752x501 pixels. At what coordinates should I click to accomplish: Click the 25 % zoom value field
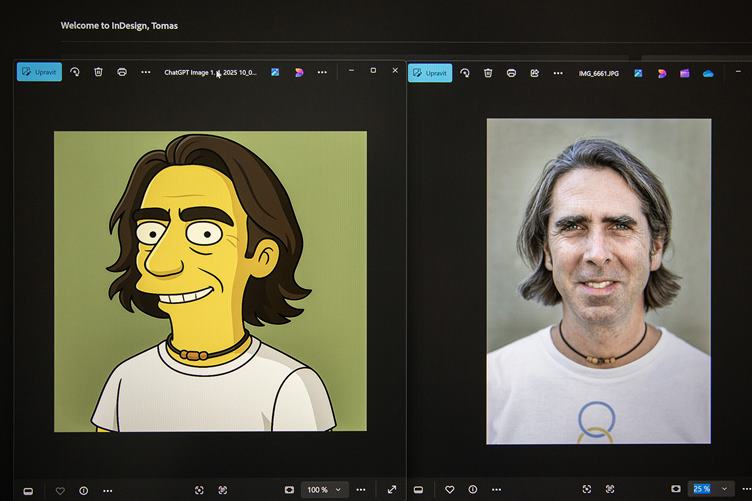[x=702, y=489]
